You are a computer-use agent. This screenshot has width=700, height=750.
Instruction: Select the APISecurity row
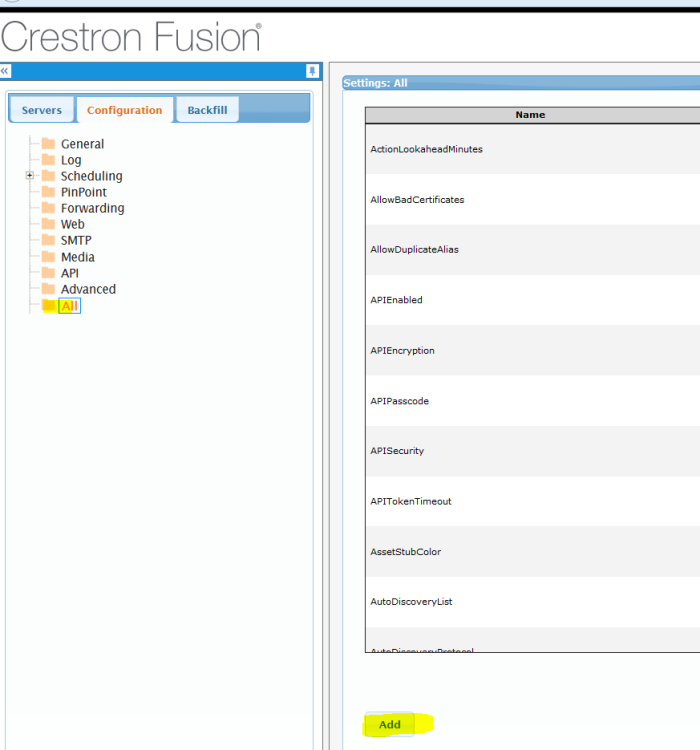(533, 451)
